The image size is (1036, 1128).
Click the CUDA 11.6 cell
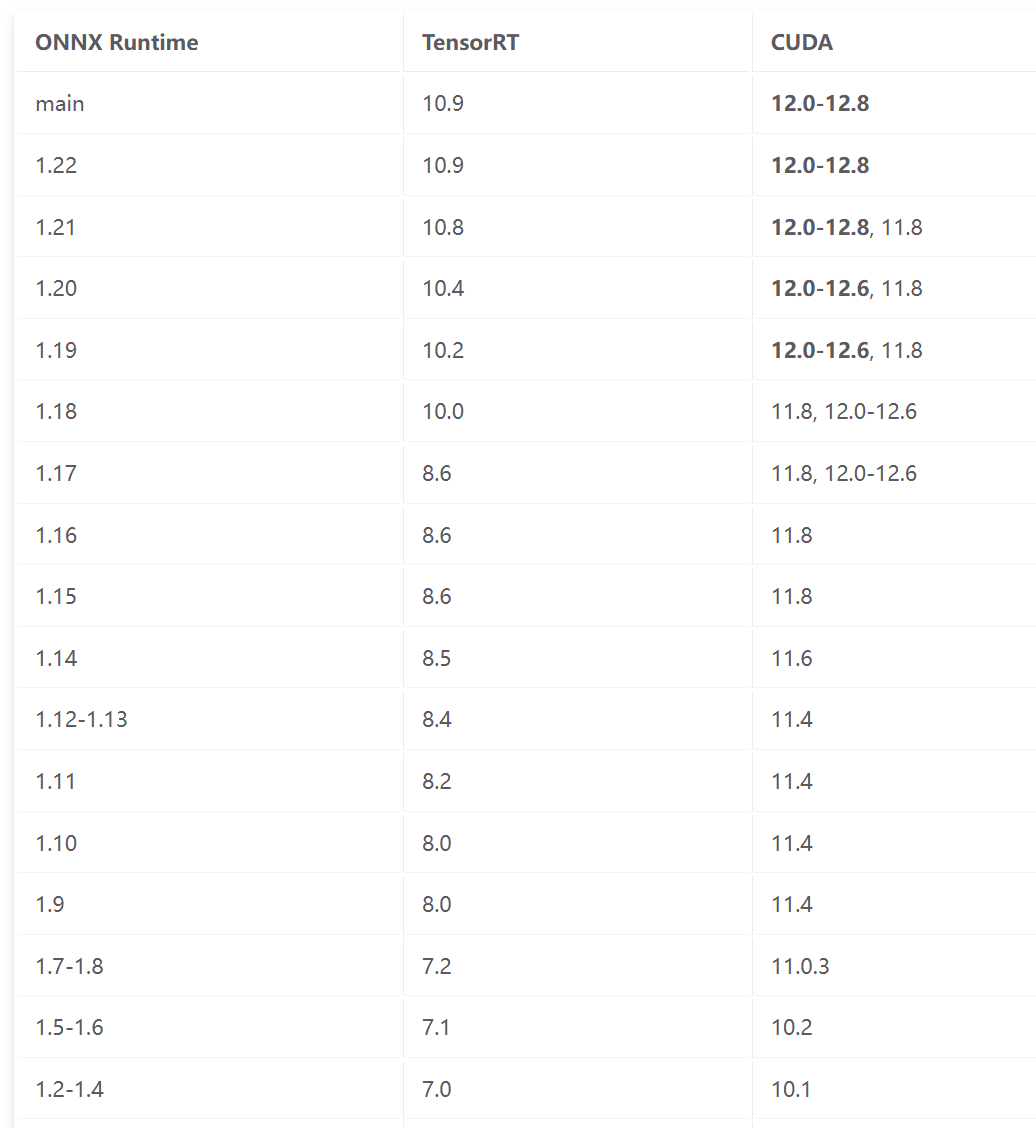pyautogui.click(x=792, y=658)
